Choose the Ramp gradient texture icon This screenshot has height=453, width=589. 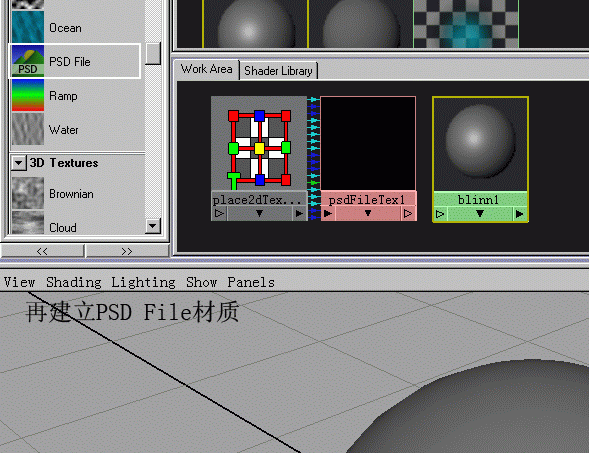pyautogui.click(x=28, y=95)
